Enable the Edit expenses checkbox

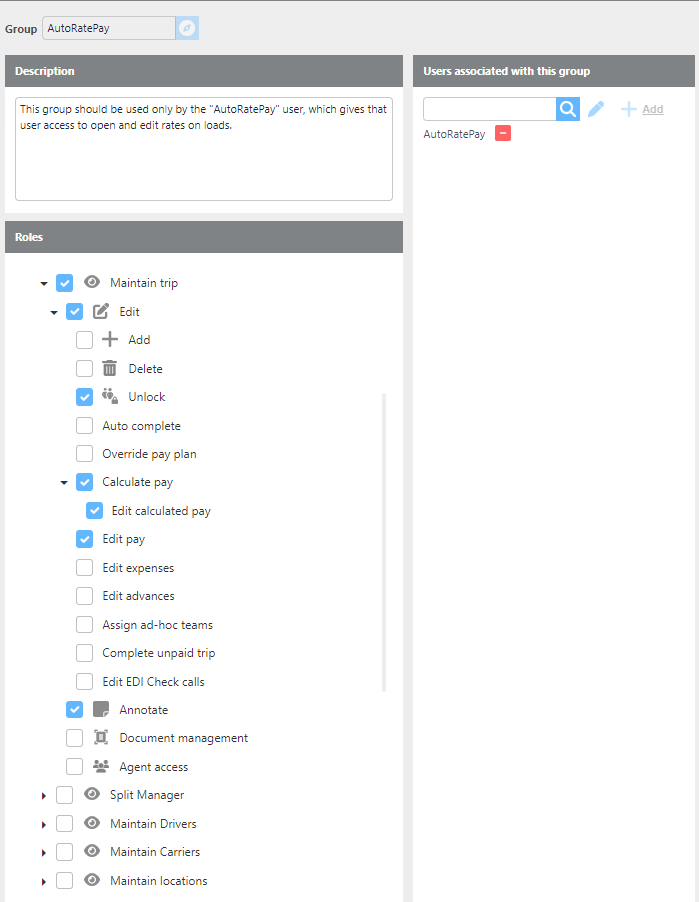pos(85,568)
